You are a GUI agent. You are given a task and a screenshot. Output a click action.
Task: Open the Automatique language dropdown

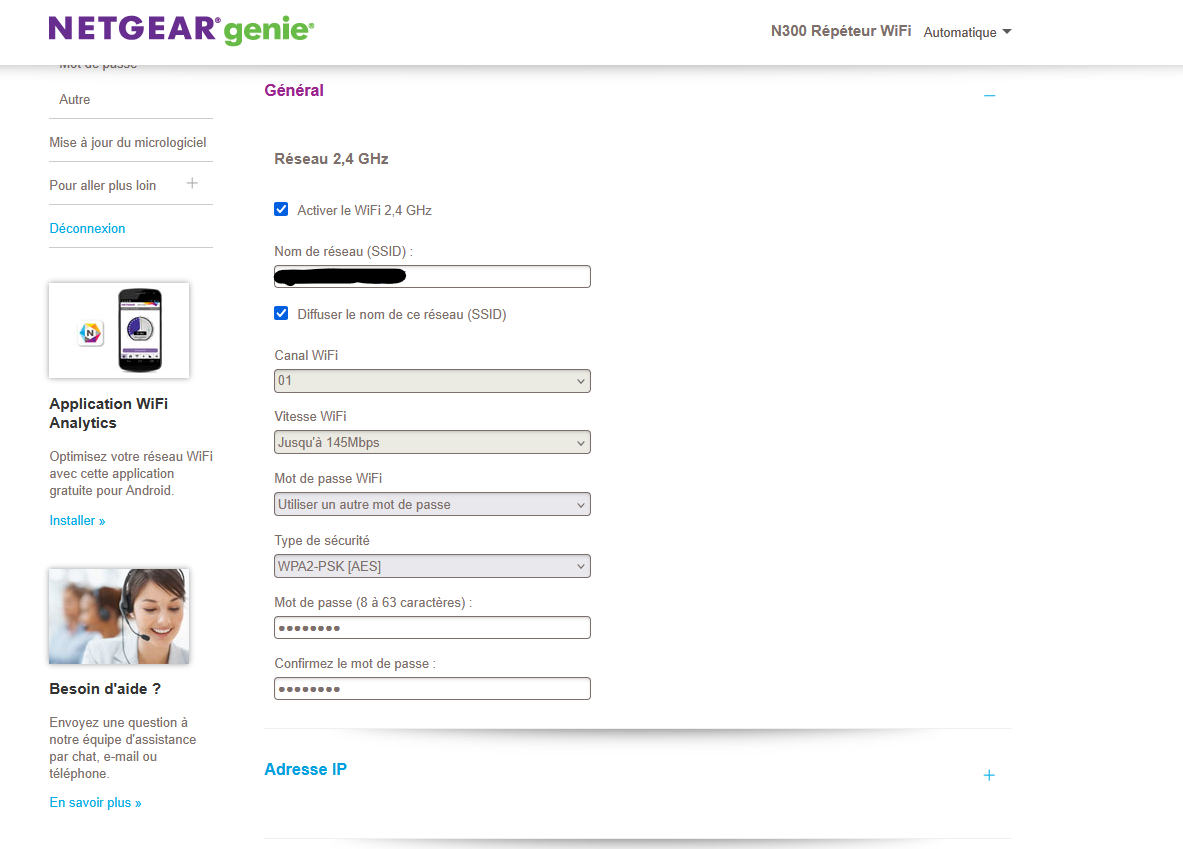pos(967,32)
